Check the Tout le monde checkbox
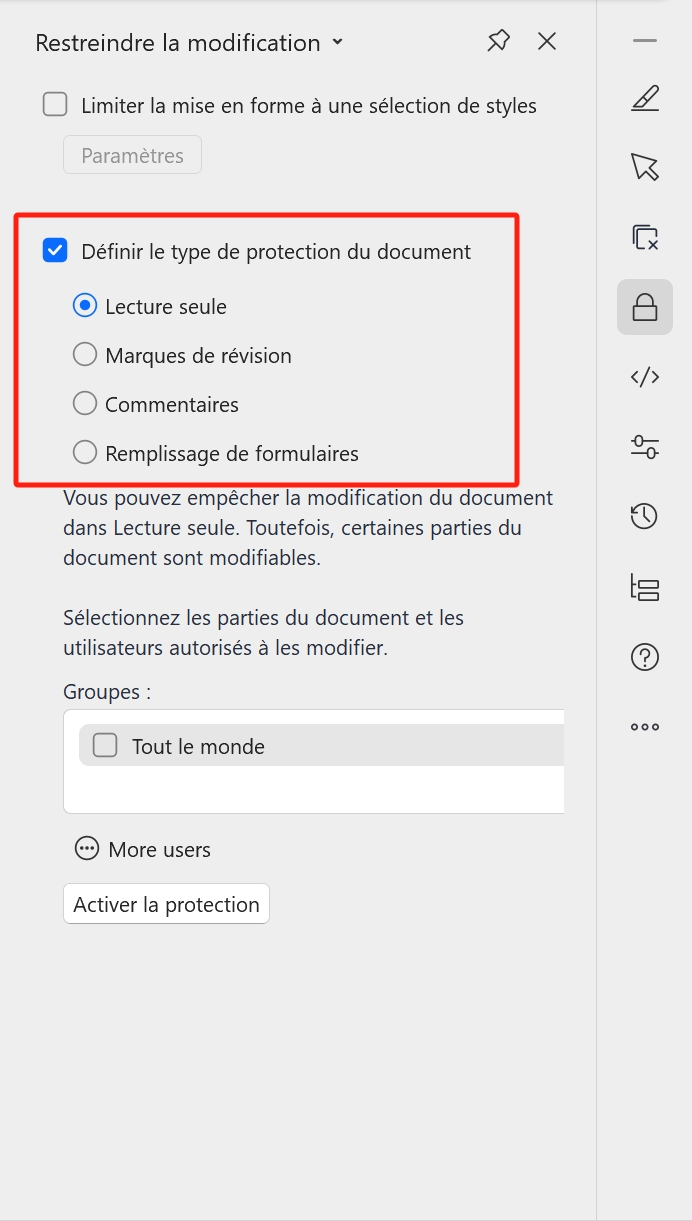This screenshot has height=1221, width=692. tap(105, 746)
